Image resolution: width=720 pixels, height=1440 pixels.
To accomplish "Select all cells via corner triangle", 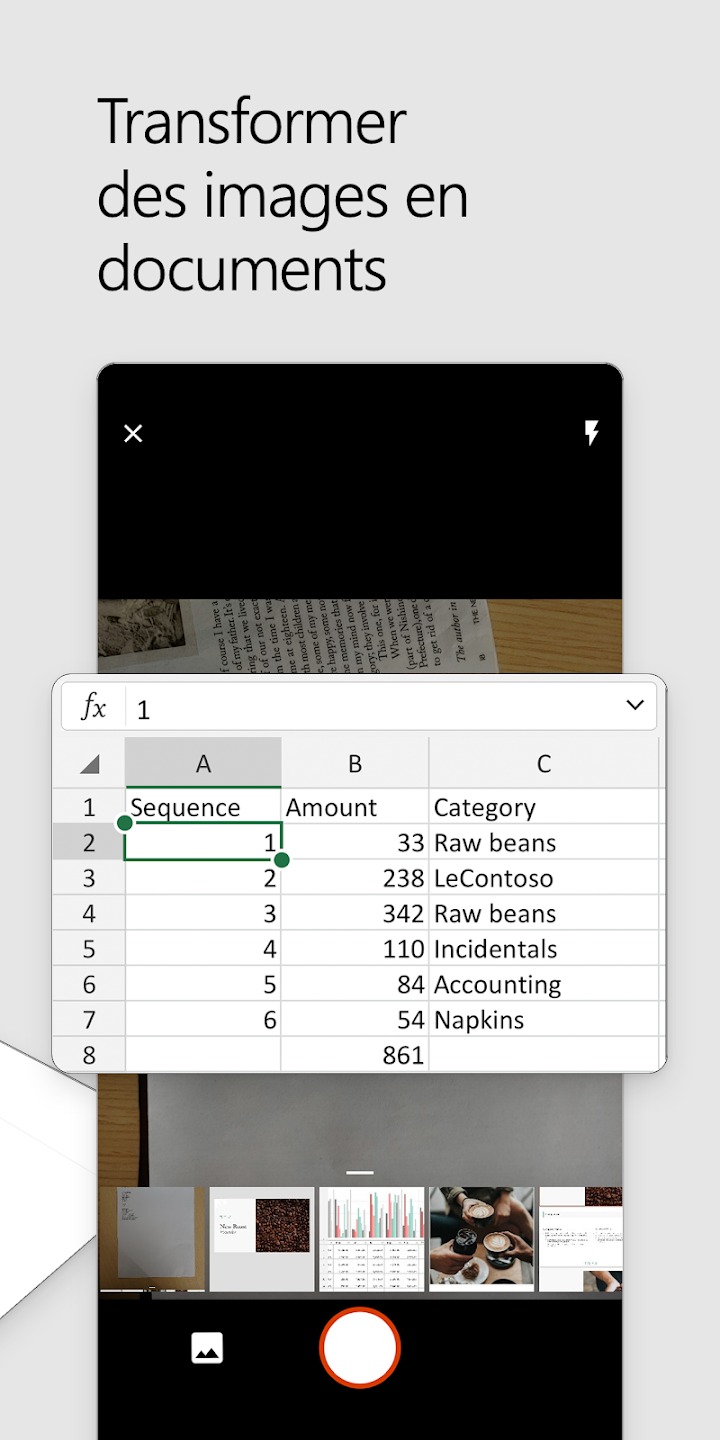I will pos(89,764).
